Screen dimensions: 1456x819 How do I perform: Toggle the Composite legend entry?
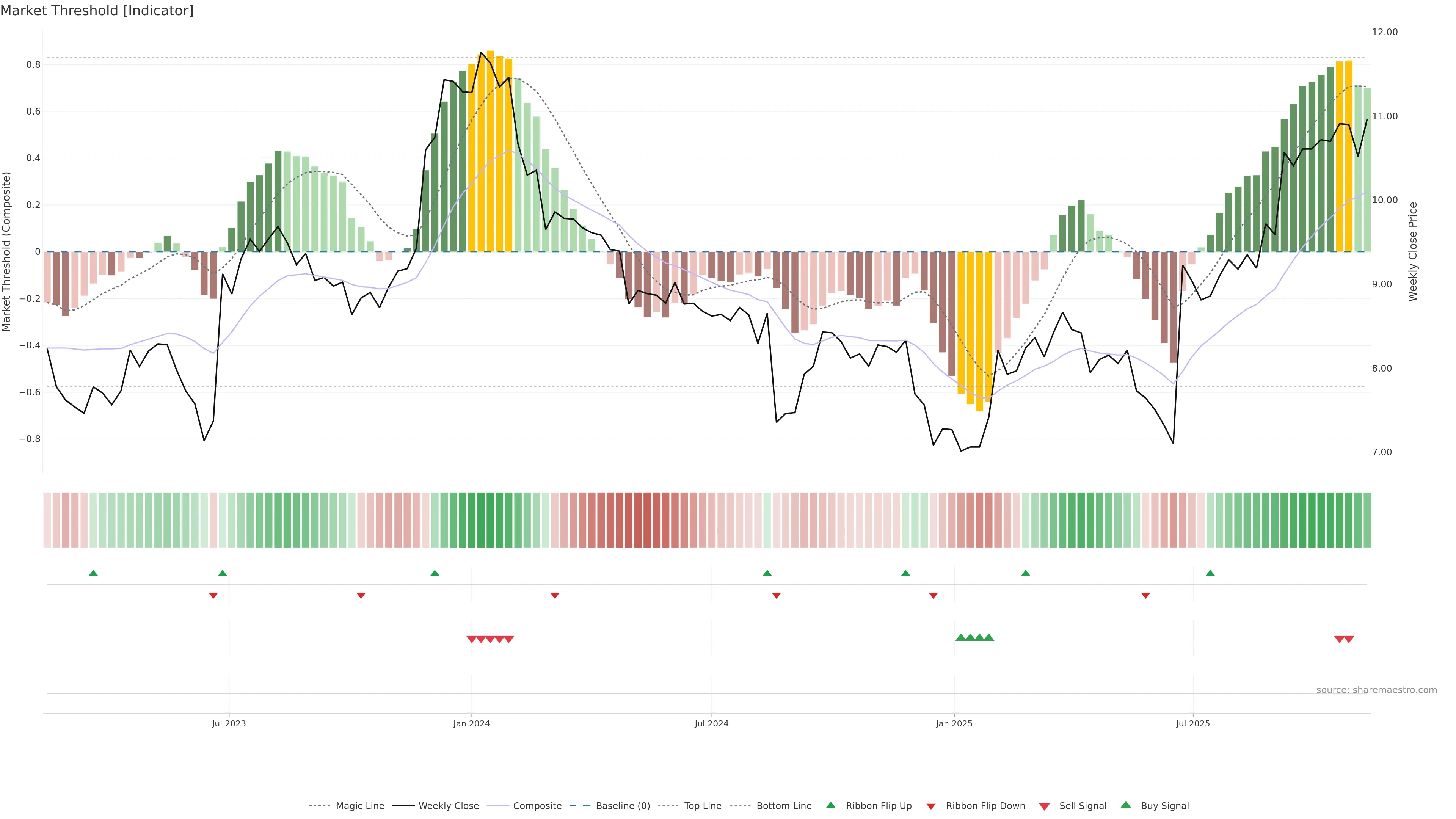(x=537, y=806)
